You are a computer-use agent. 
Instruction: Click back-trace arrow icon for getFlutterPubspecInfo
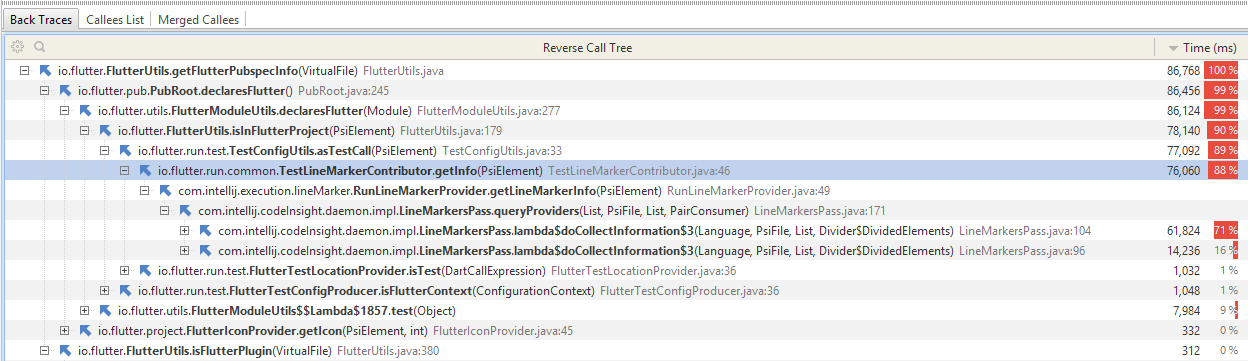tap(45, 71)
